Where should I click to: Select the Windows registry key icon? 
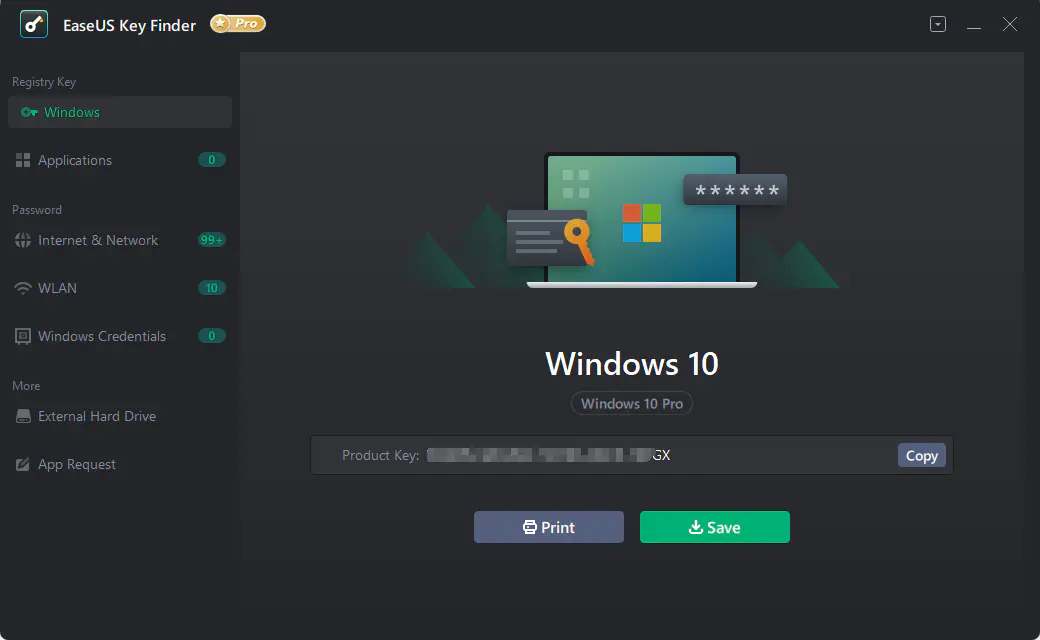tap(28, 112)
